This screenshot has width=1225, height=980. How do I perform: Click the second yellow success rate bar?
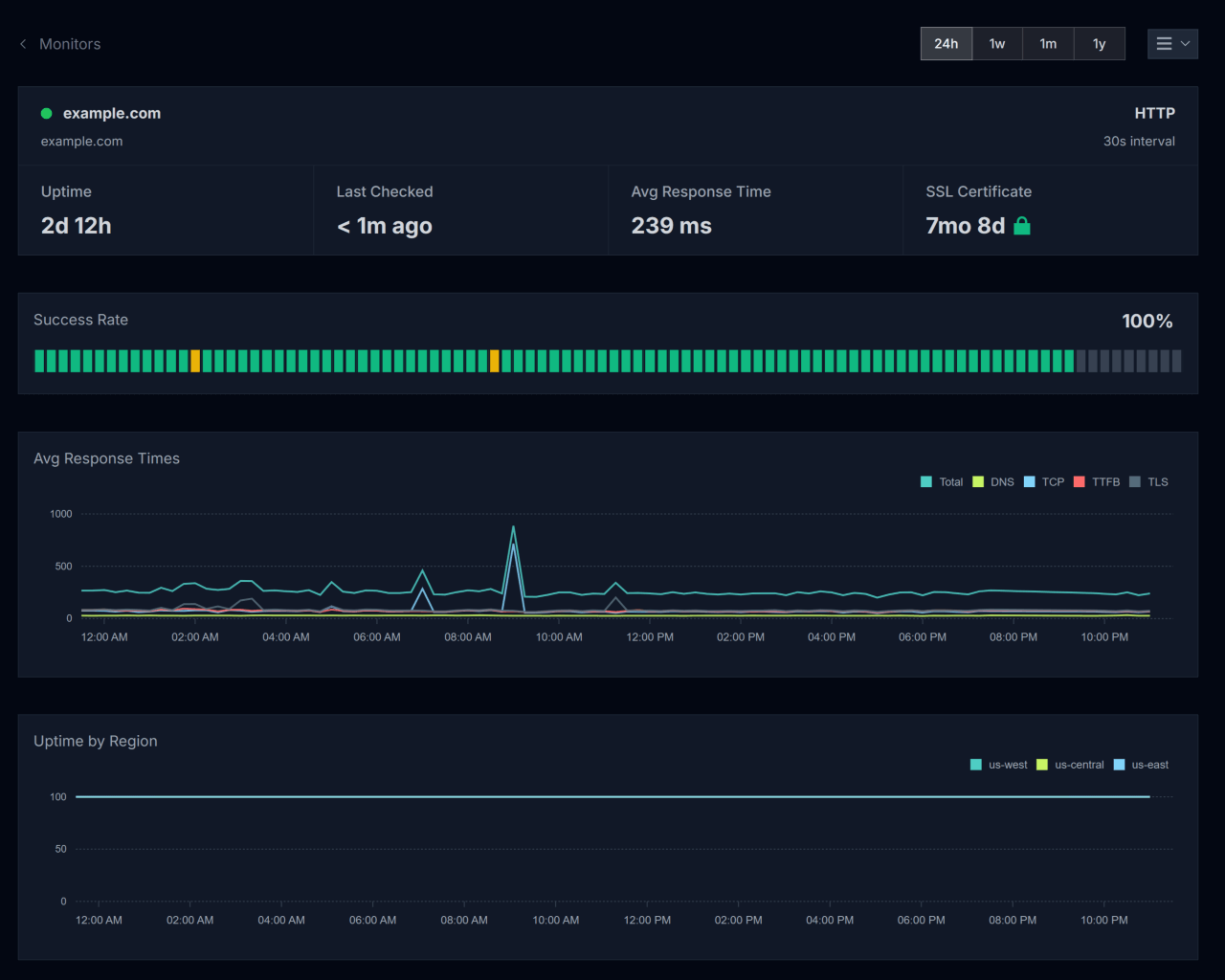(494, 361)
